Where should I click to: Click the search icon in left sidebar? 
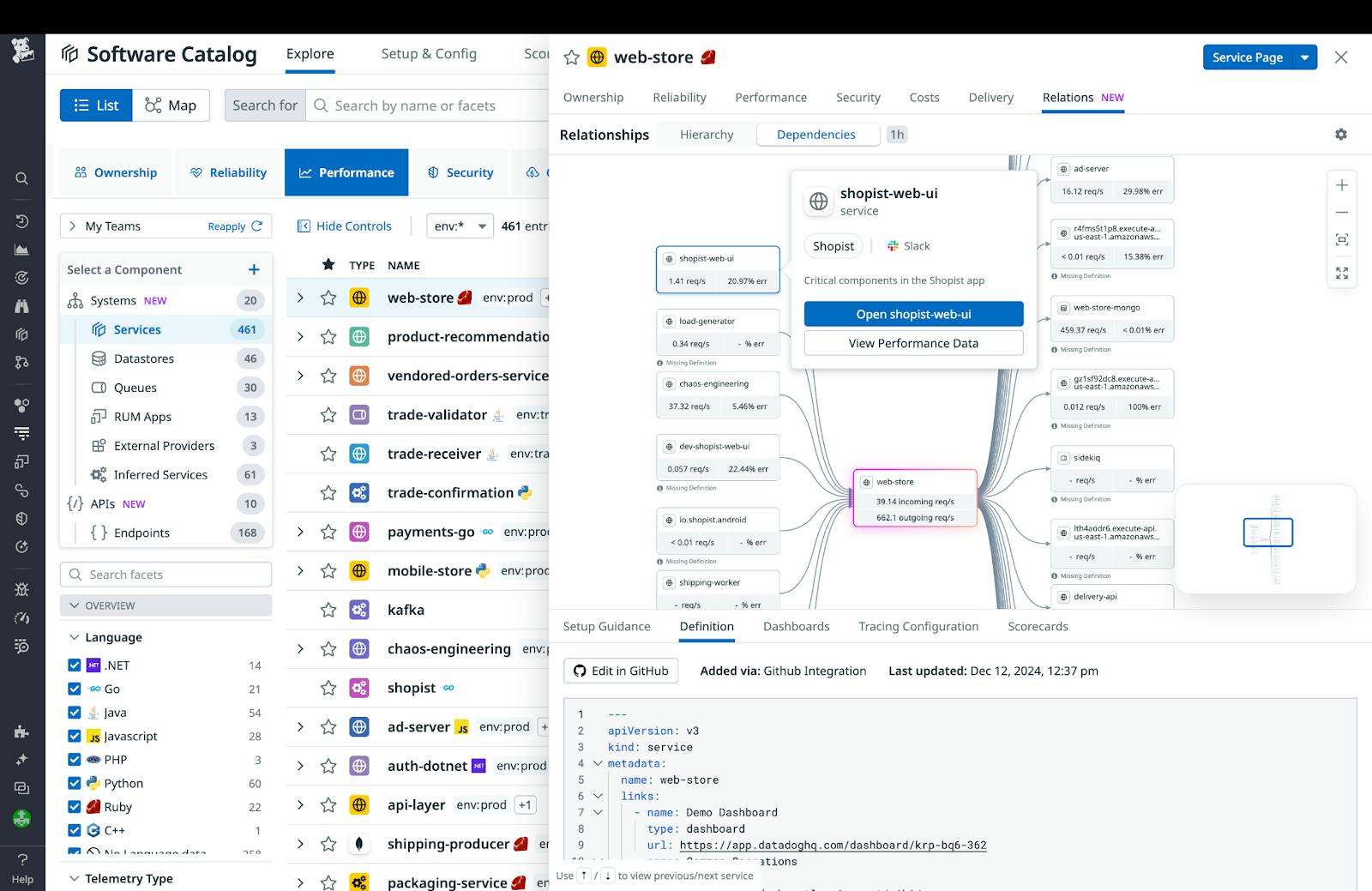coord(22,178)
